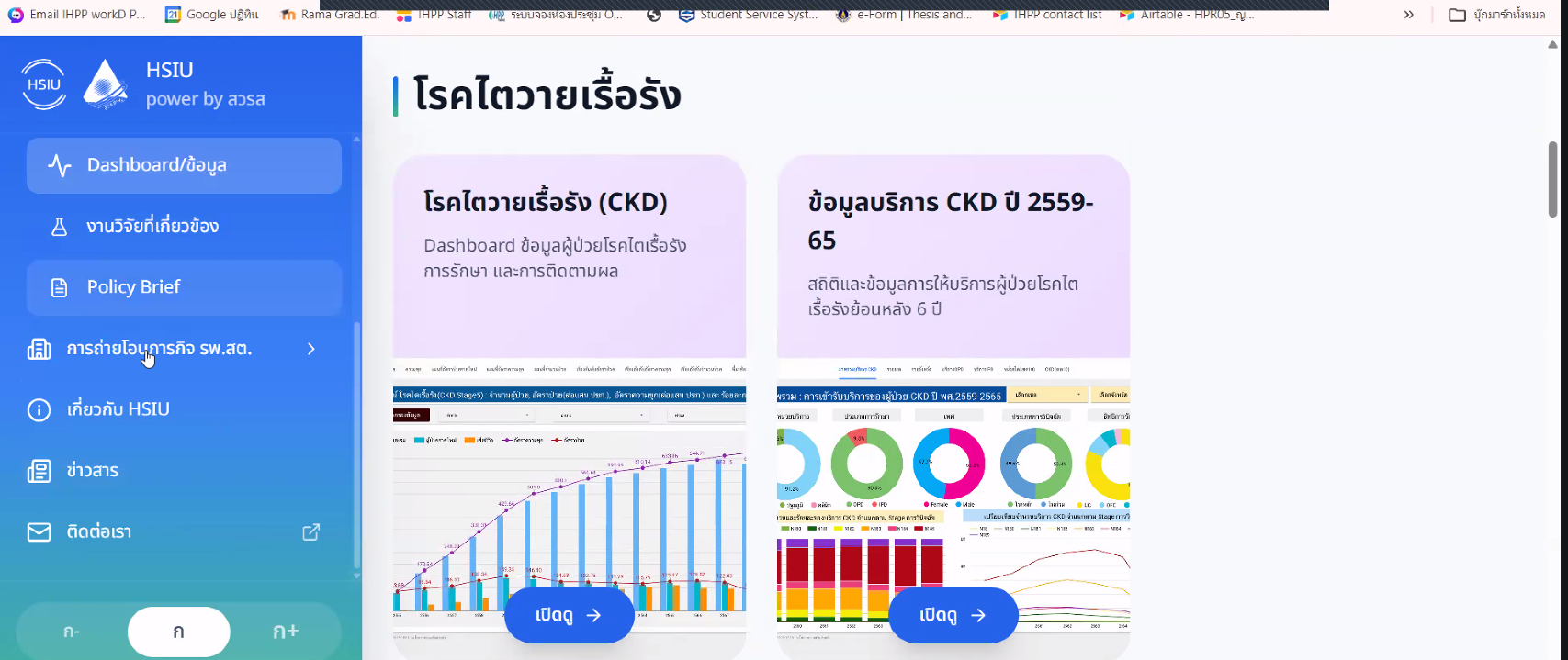Select the normal font size ก option

coord(178,632)
